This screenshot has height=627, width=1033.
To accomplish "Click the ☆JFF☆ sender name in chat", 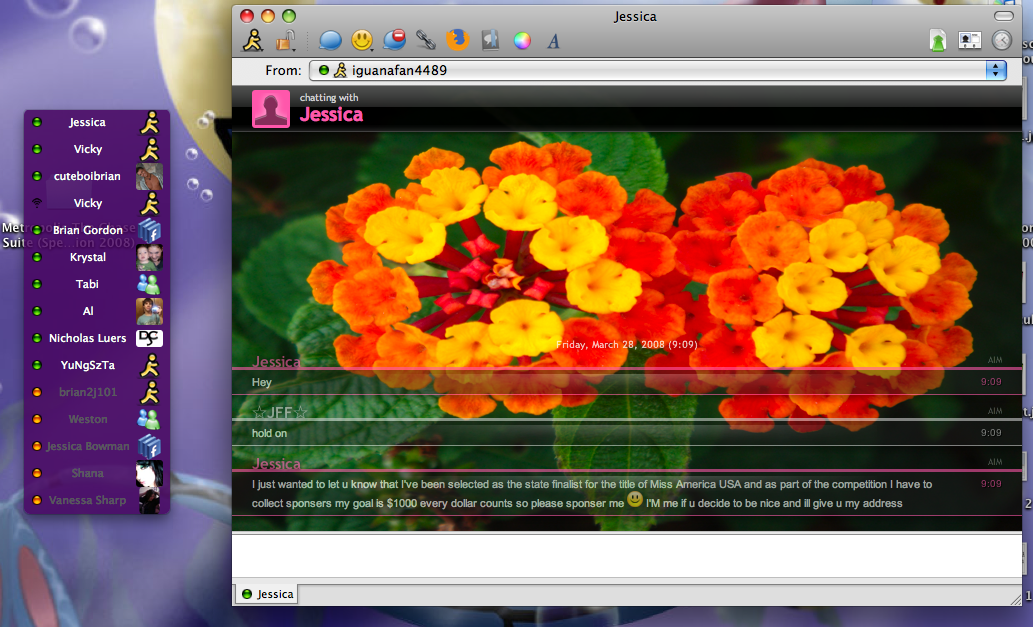I will pos(281,412).
